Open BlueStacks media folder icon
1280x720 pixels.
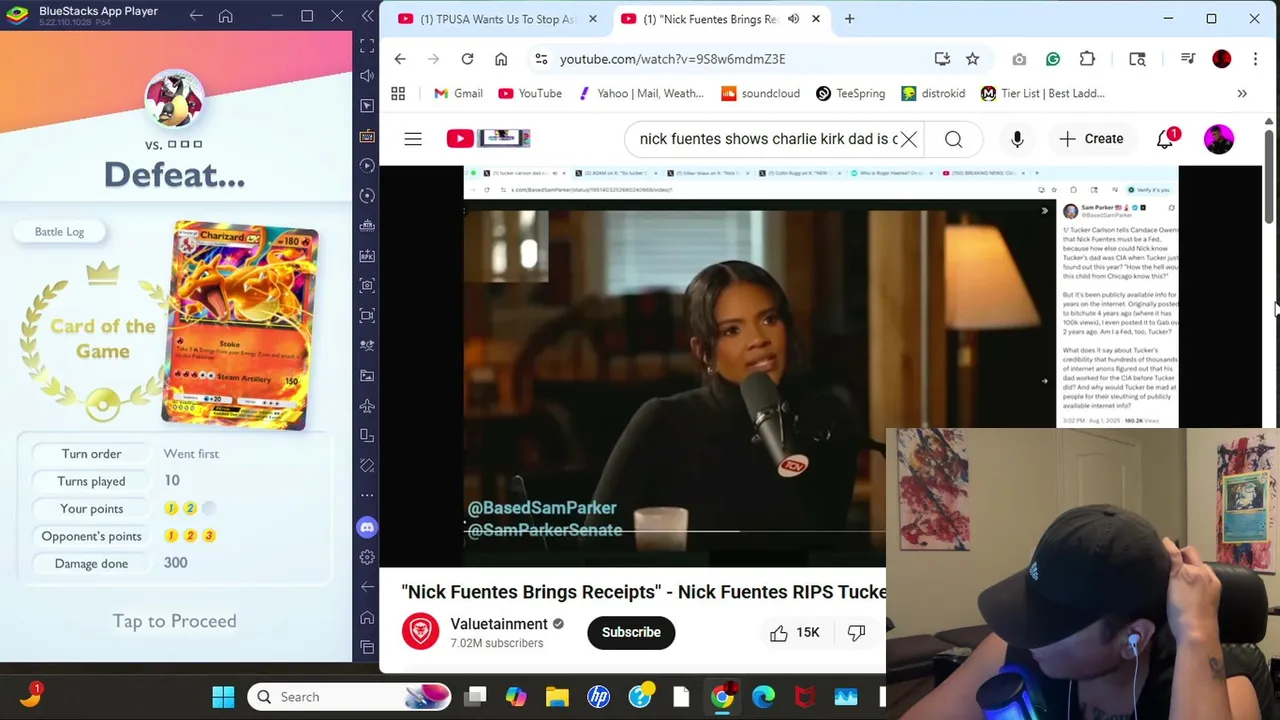click(x=367, y=376)
